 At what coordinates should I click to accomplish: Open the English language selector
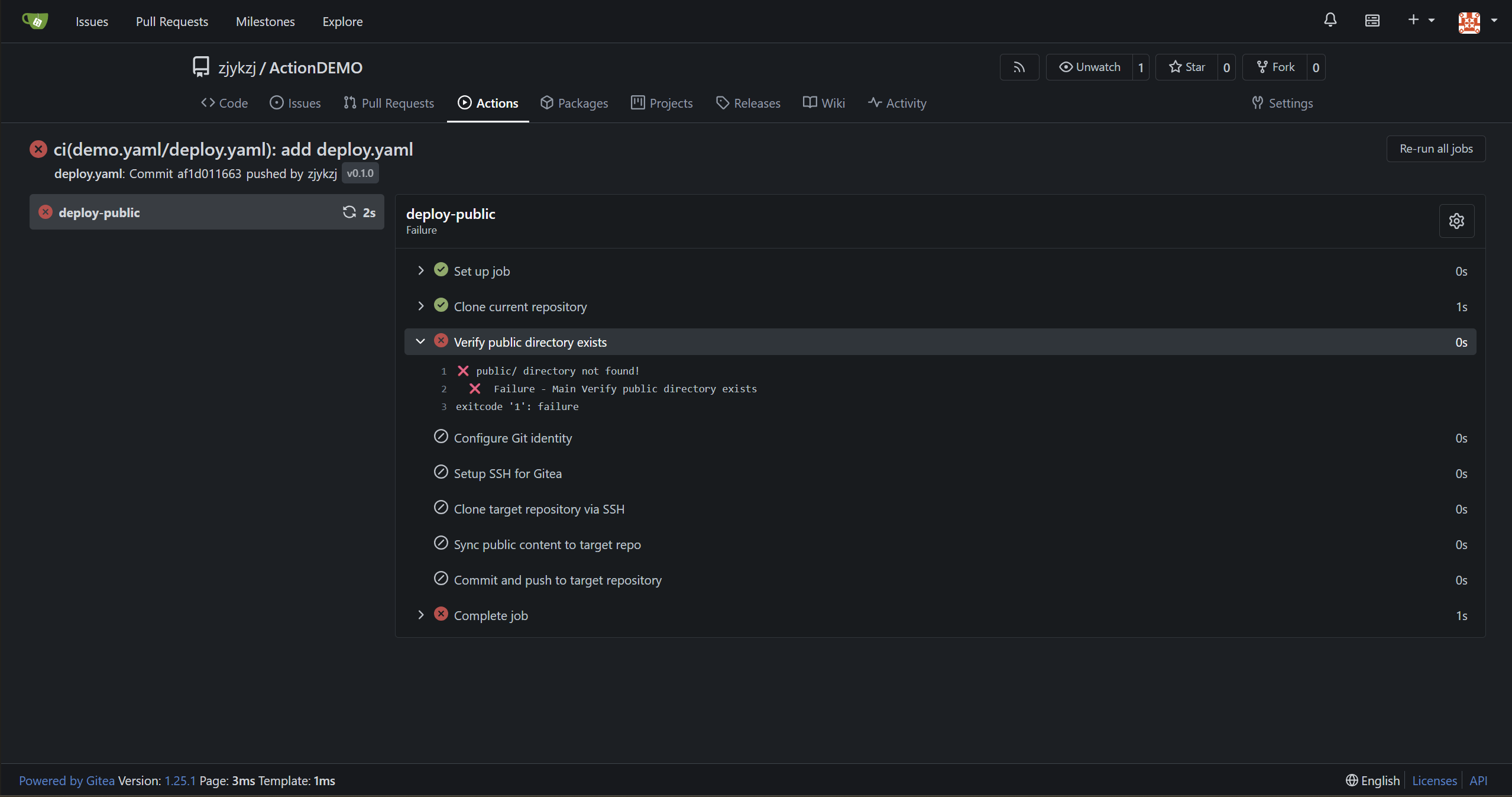[x=1372, y=780]
